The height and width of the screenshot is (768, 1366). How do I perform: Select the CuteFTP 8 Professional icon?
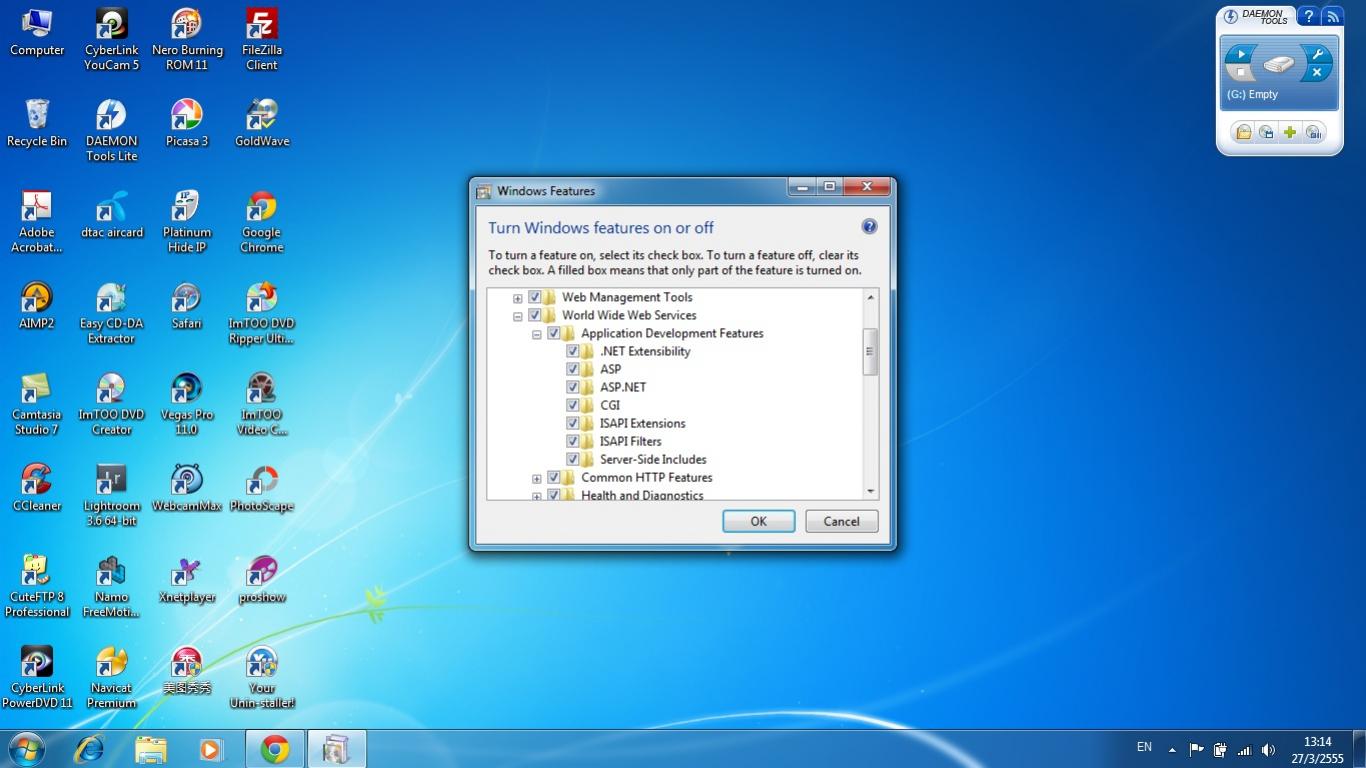coord(37,585)
